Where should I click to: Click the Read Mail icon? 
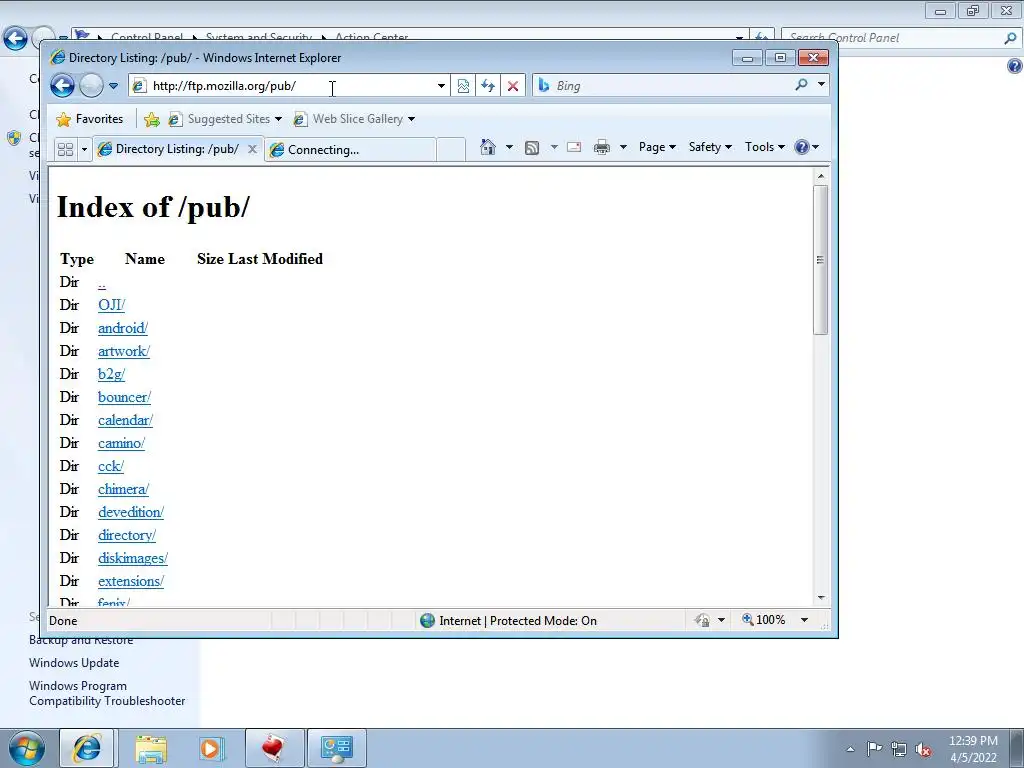click(574, 147)
